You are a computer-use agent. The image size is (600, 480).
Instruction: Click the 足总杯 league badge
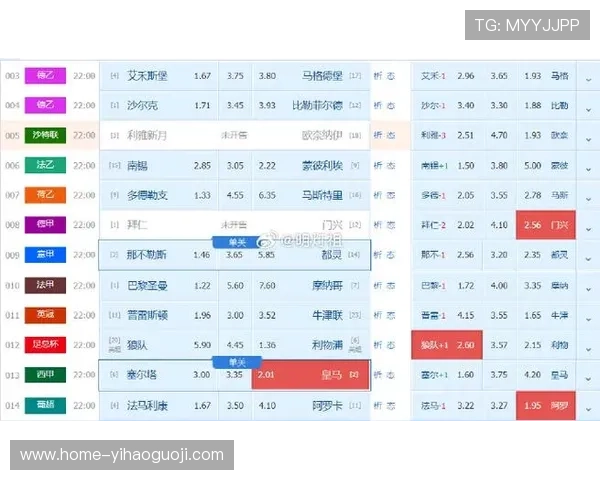click(45, 344)
